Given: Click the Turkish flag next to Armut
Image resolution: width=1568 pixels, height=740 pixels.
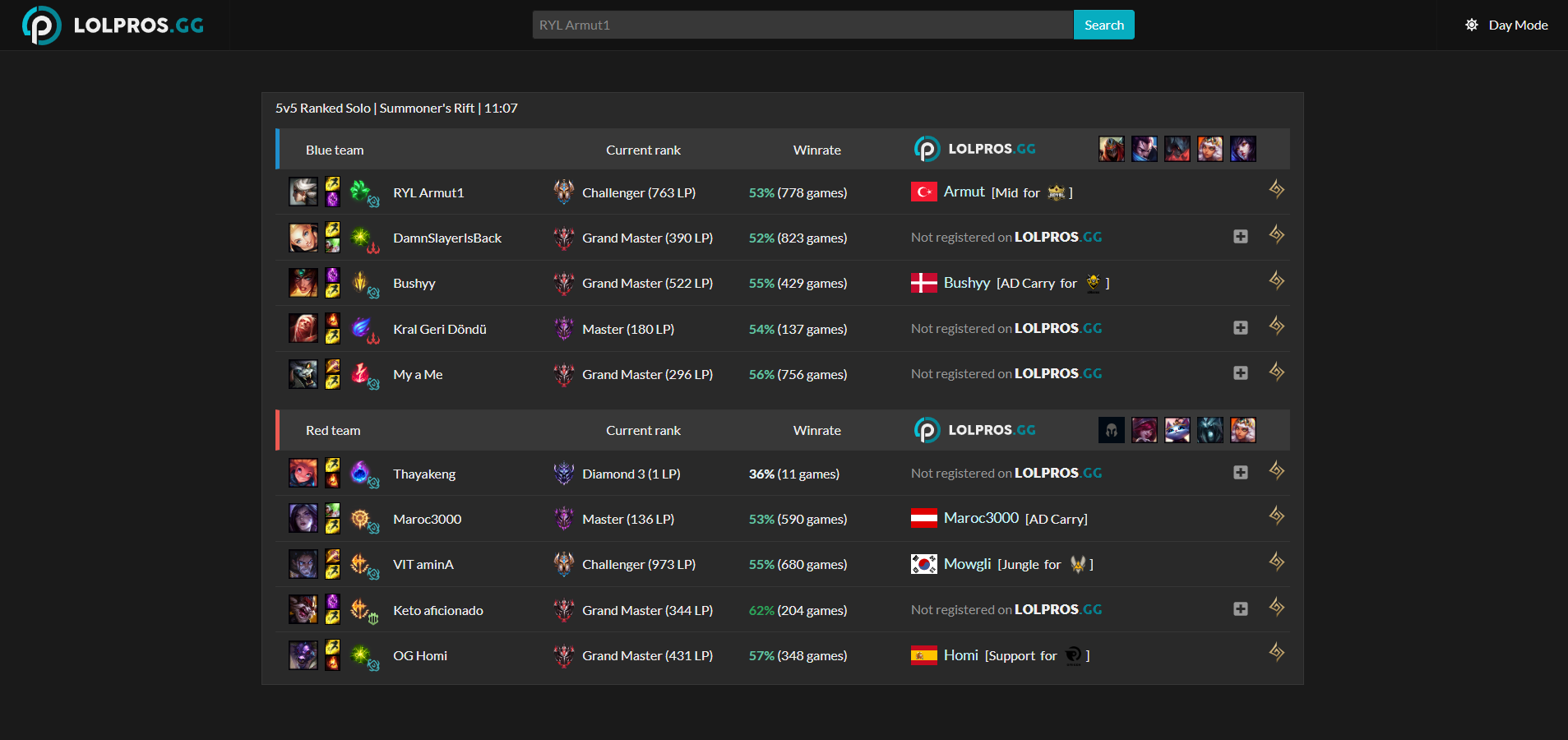Looking at the screenshot, I should [924, 192].
